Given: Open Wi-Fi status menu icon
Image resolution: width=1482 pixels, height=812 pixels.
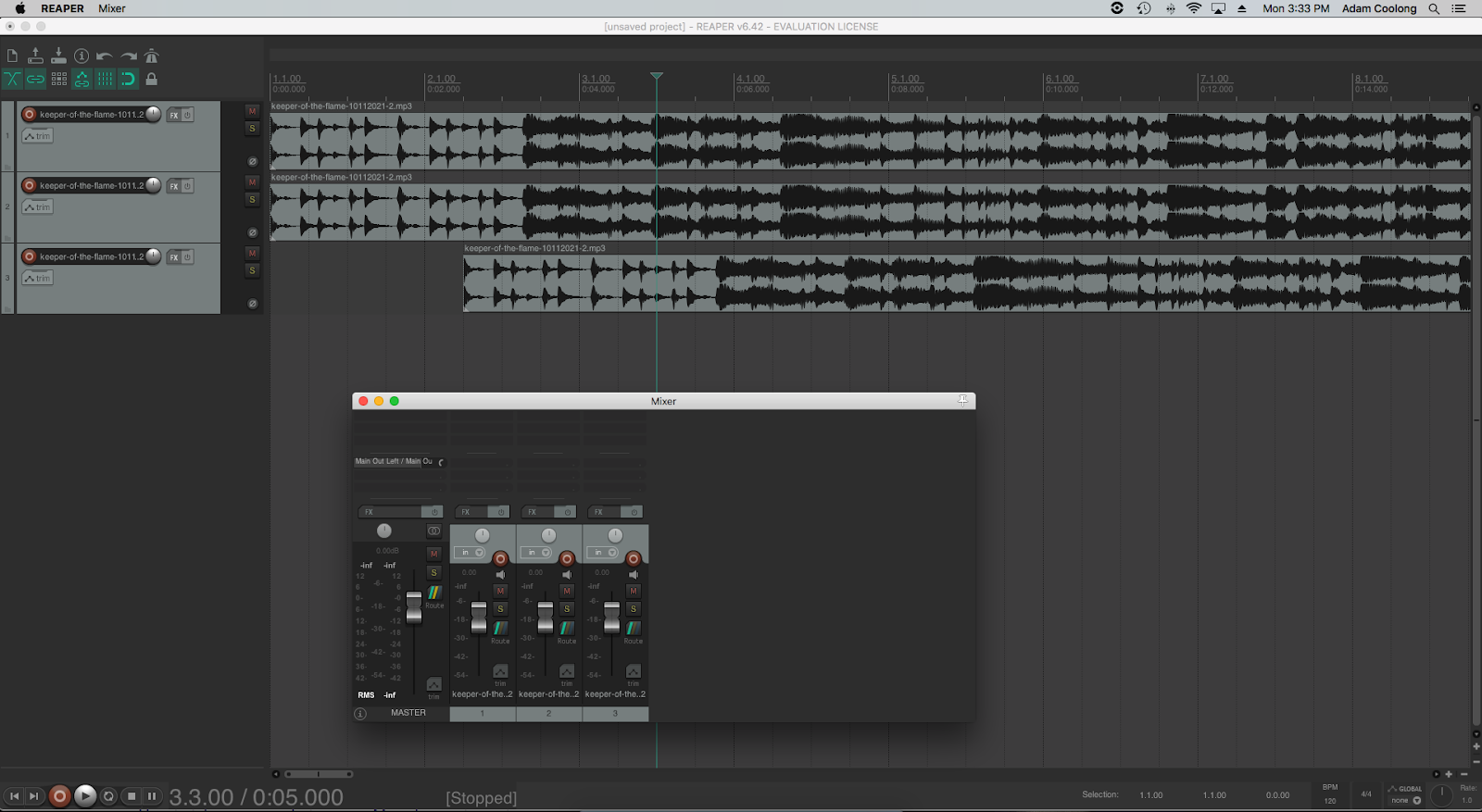Looking at the screenshot, I should 1194,8.
